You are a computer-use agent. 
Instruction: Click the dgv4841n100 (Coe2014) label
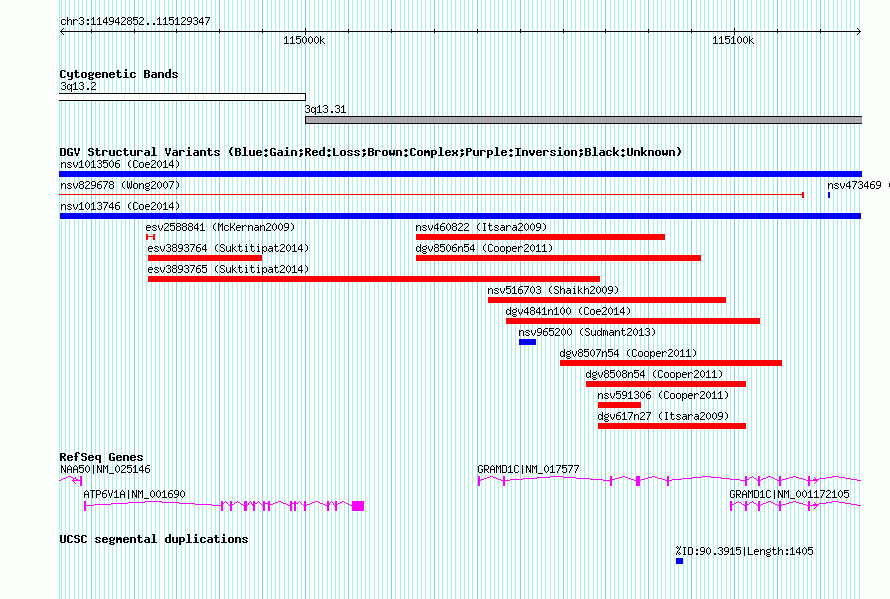tap(568, 311)
